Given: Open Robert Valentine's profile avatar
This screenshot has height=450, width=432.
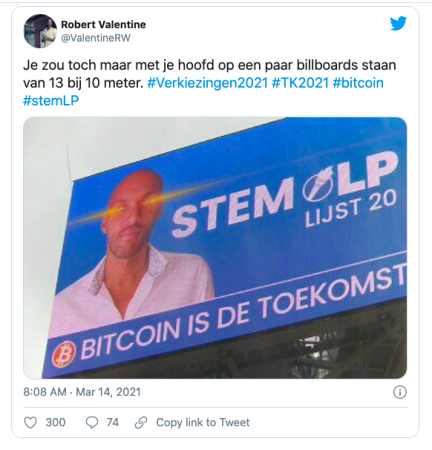Looking at the screenshot, I should [x=40, y=31].
